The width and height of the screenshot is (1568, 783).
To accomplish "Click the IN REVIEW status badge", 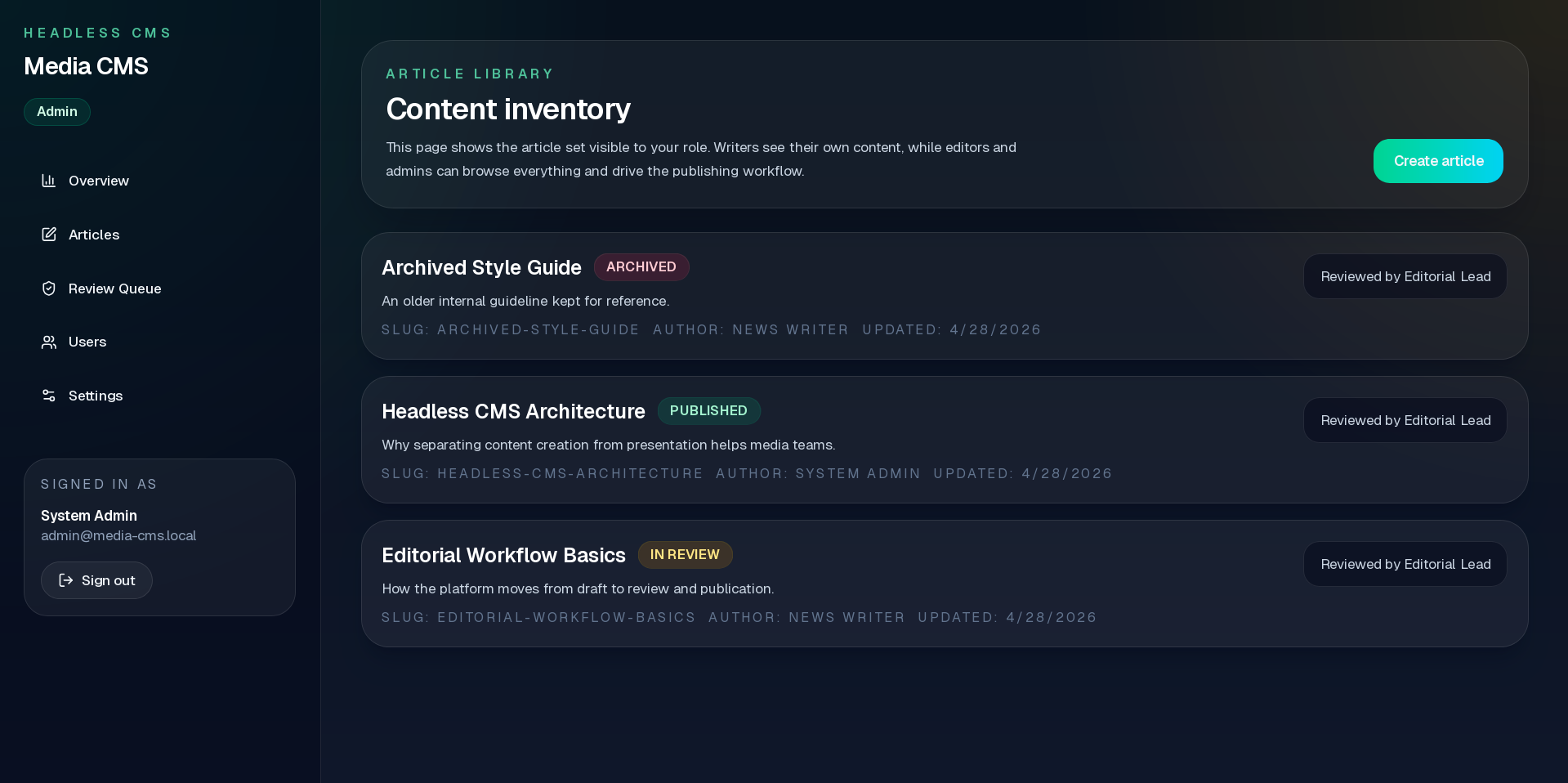I will (x=685, y=555).
